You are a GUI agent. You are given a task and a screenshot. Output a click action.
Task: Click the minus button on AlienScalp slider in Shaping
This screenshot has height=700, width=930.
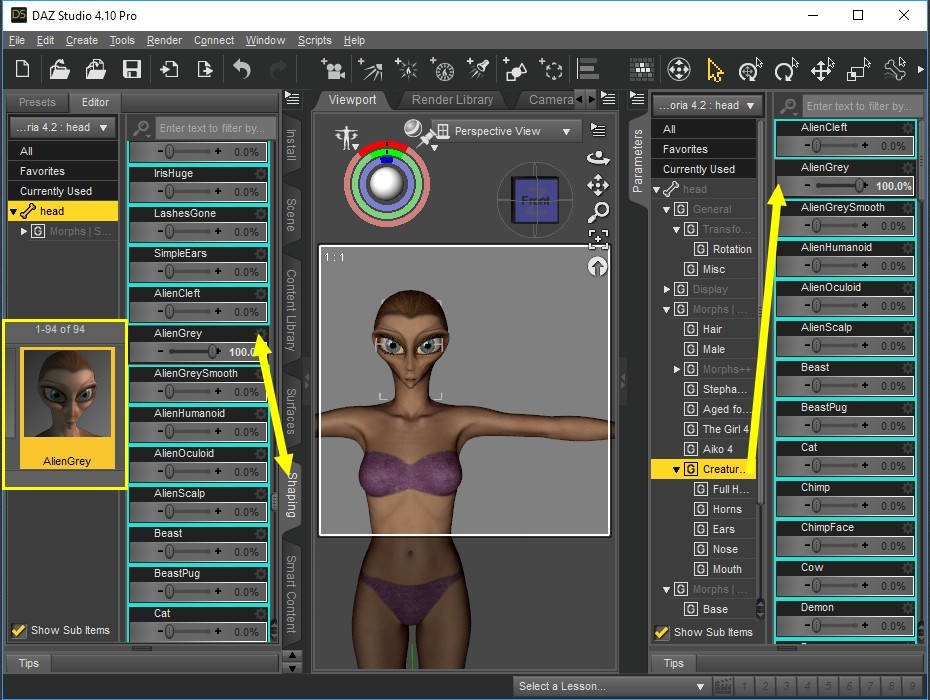point(160,511)
